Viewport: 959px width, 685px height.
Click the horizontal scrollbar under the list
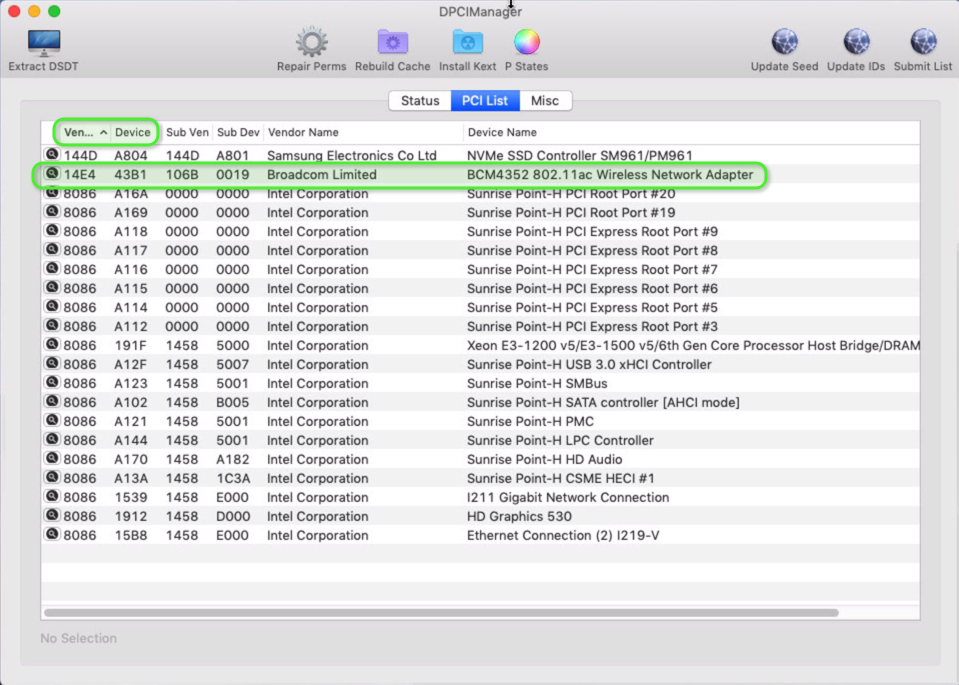tap(440, 612)
